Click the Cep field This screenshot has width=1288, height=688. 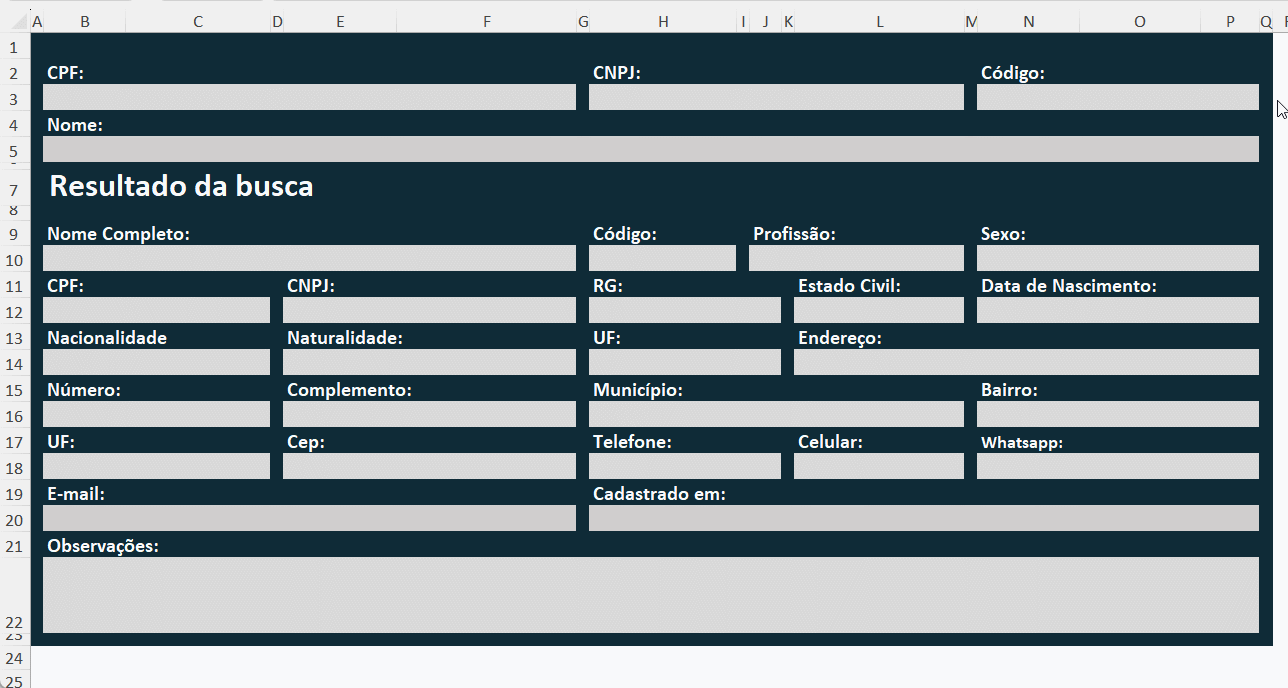point(429,466)
